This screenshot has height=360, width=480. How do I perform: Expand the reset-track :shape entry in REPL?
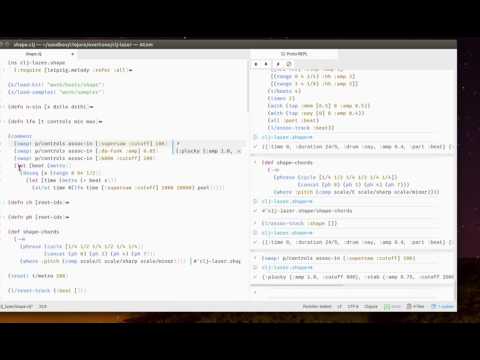click(x=255, y=223)
